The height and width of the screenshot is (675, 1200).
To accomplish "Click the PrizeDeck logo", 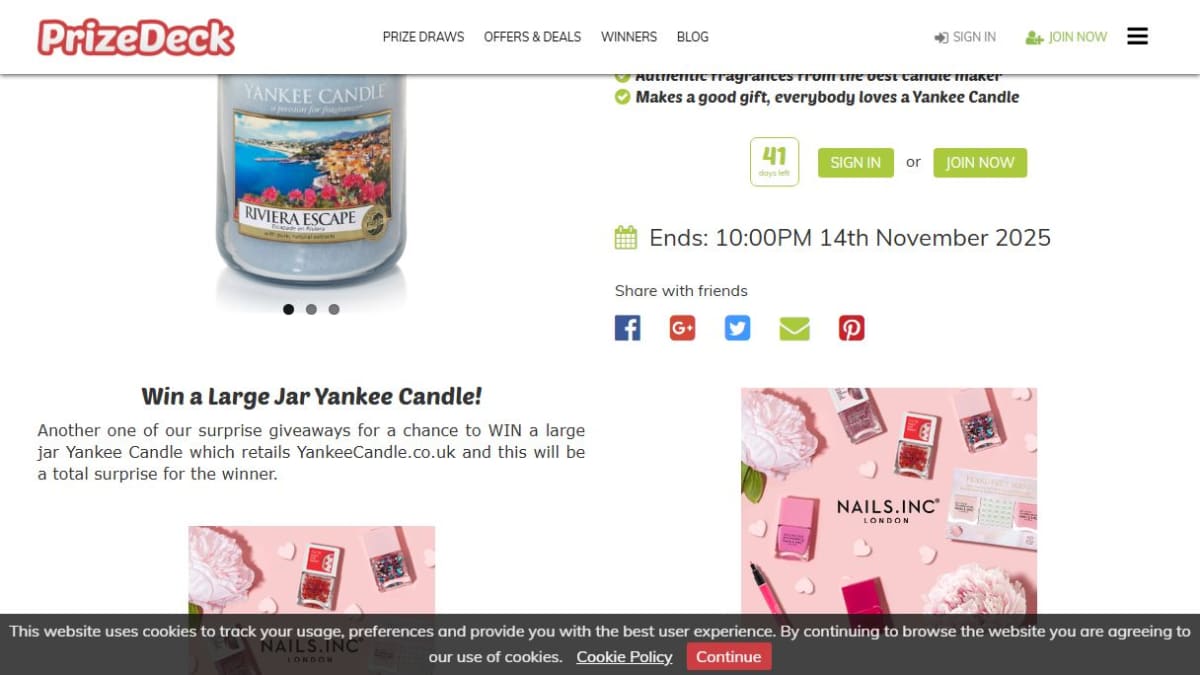I will [136, 37].
